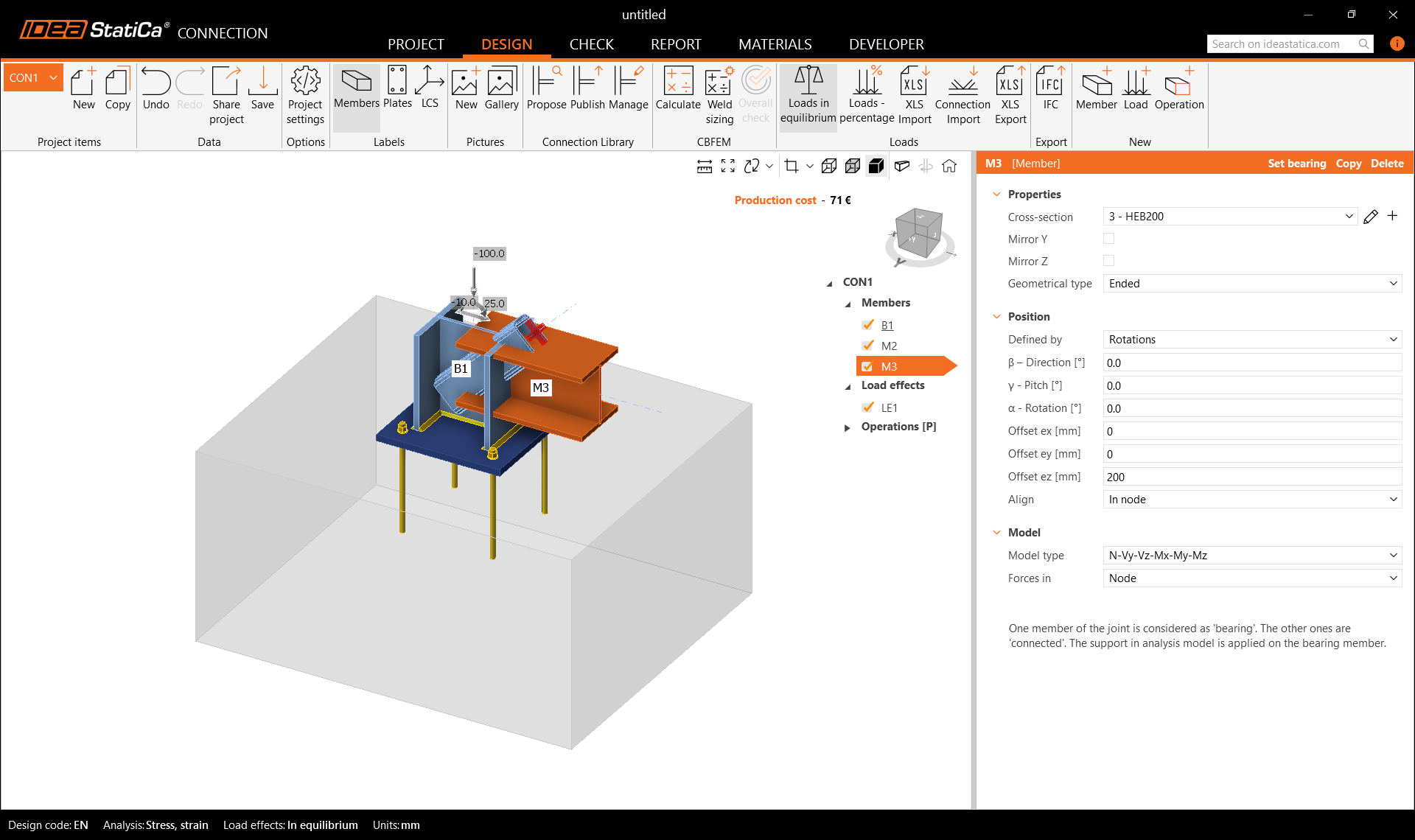
Task: Add new cross-section with plus icon
Action: 1392,216
